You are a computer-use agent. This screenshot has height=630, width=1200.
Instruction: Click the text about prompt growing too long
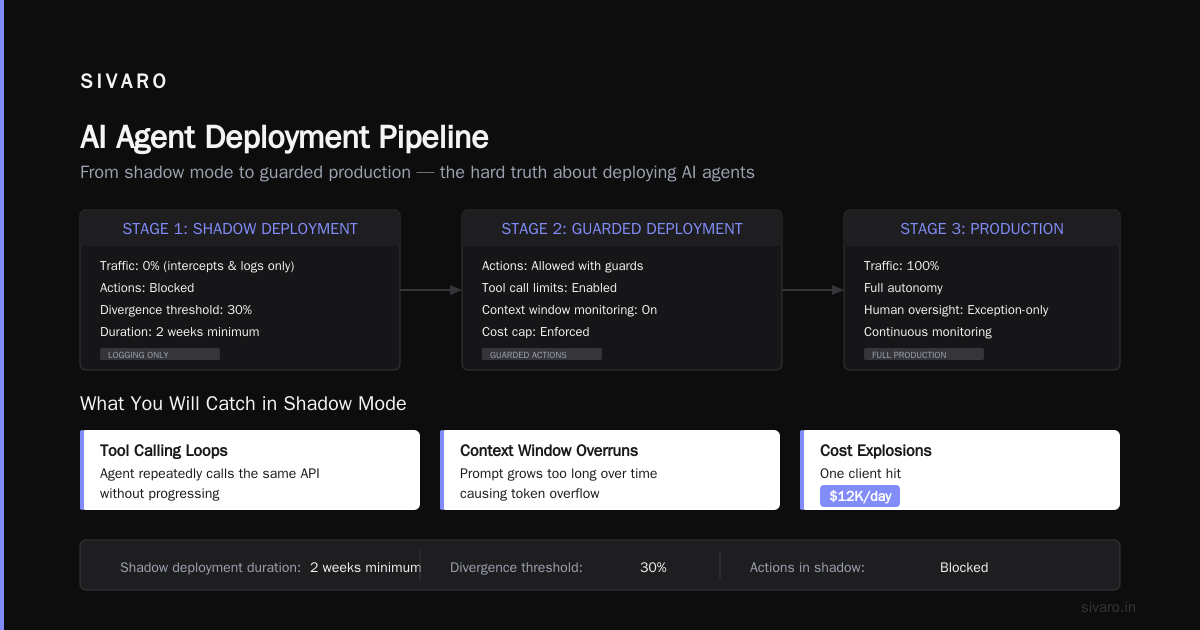click(559, 483)
